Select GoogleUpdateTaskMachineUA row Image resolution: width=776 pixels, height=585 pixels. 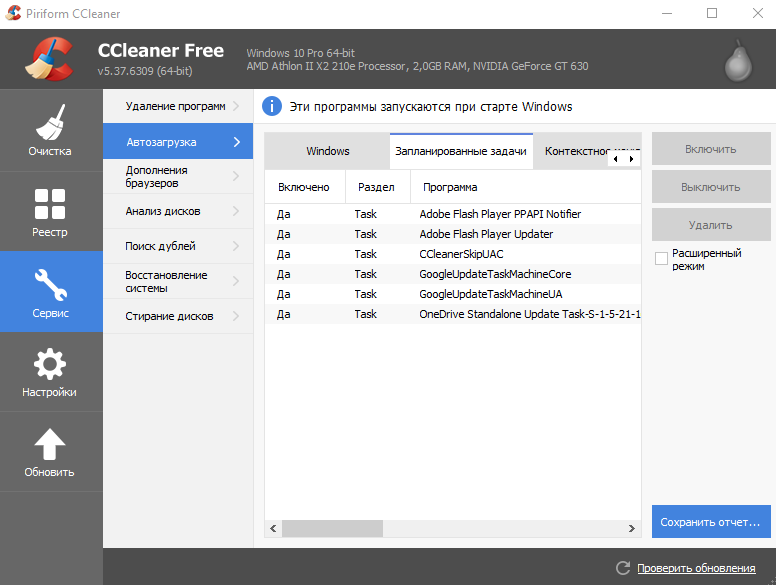(453, 294)
